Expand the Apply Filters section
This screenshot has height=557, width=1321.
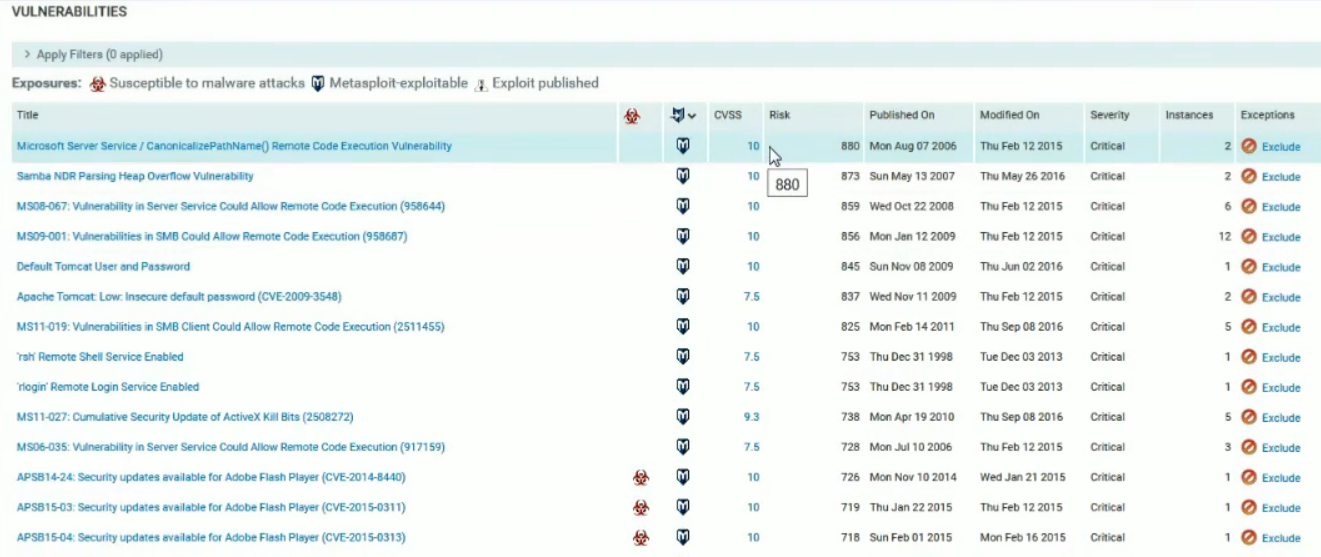93,55
